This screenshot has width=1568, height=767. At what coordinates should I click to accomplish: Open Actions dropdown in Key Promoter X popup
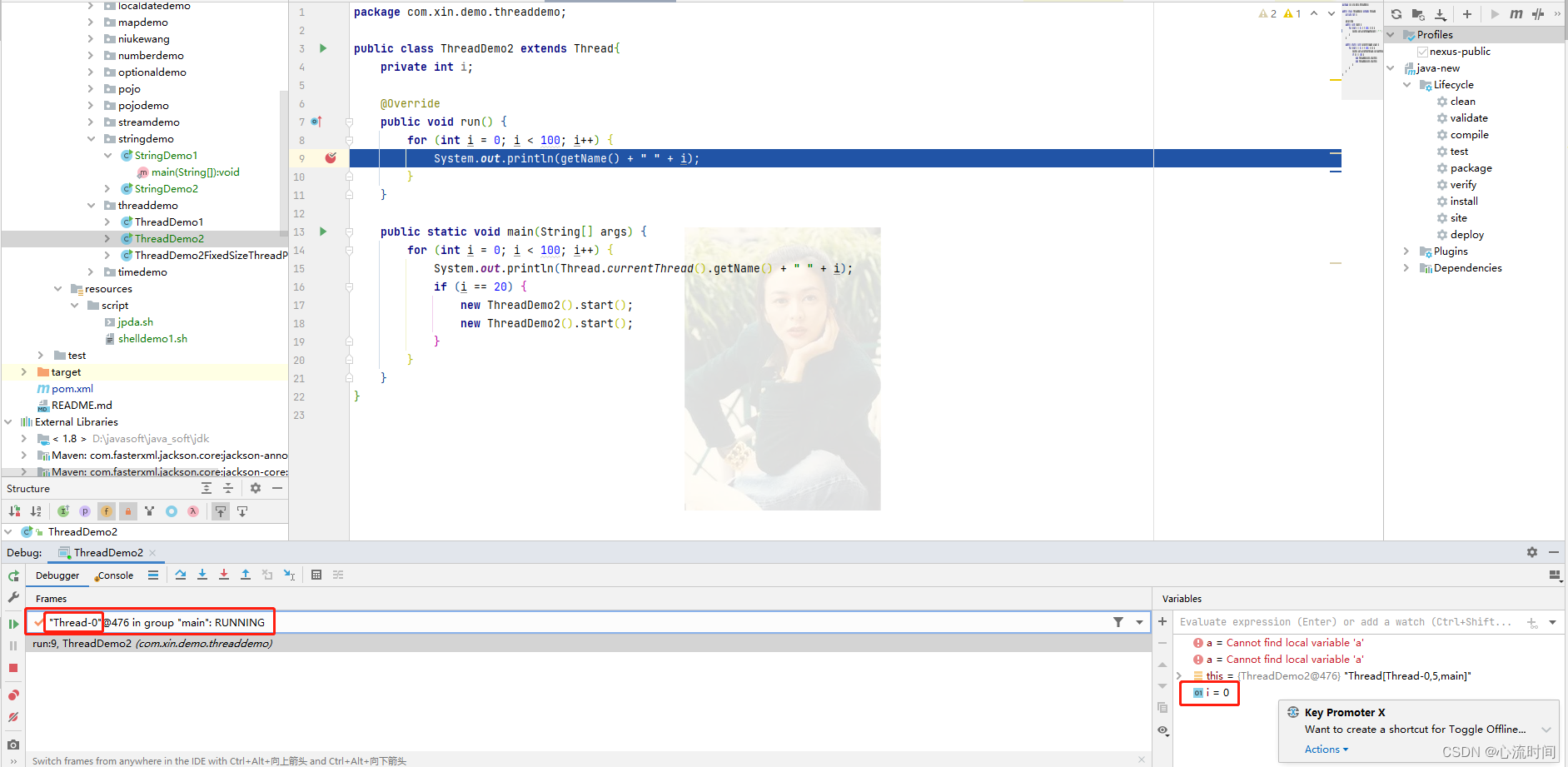click(x=1326, y=749)
